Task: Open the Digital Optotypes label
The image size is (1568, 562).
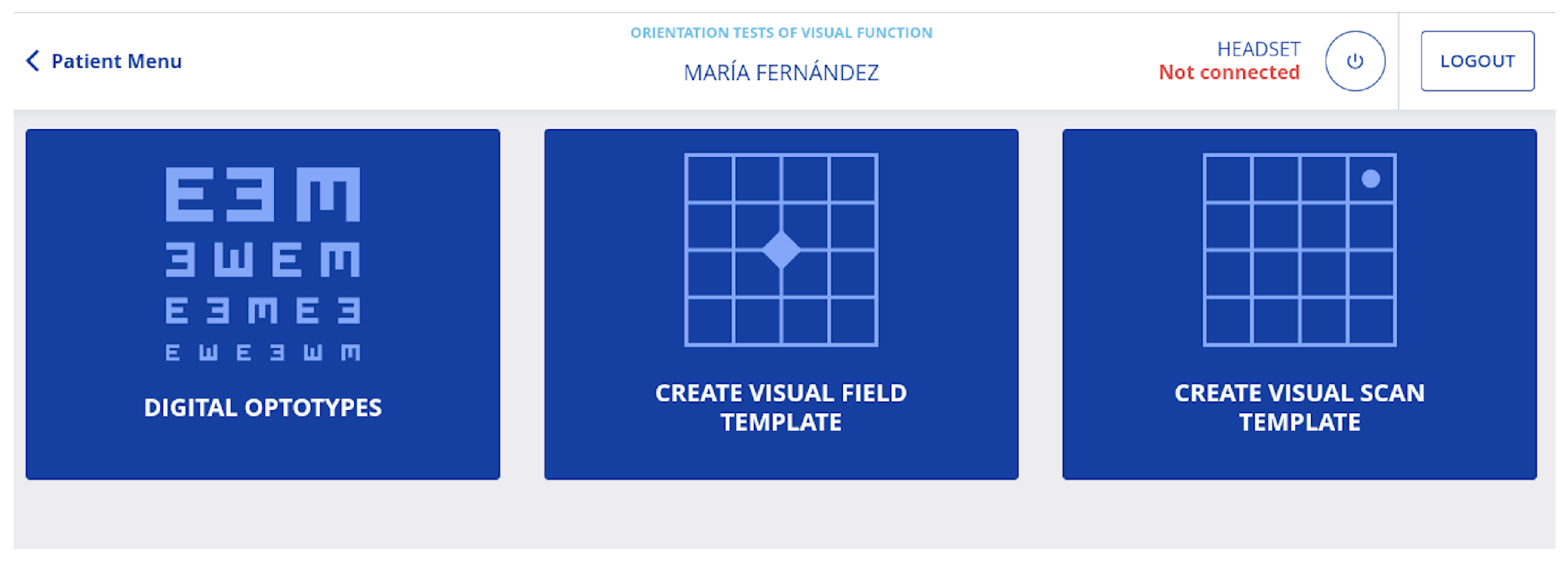Action: pyautogui.click(x=262, y=407)
